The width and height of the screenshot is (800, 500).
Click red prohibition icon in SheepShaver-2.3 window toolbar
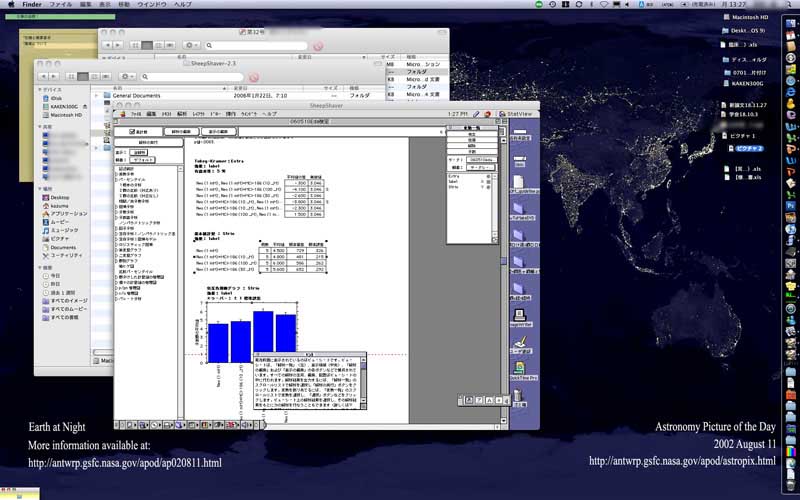click(x=254, y=78)
